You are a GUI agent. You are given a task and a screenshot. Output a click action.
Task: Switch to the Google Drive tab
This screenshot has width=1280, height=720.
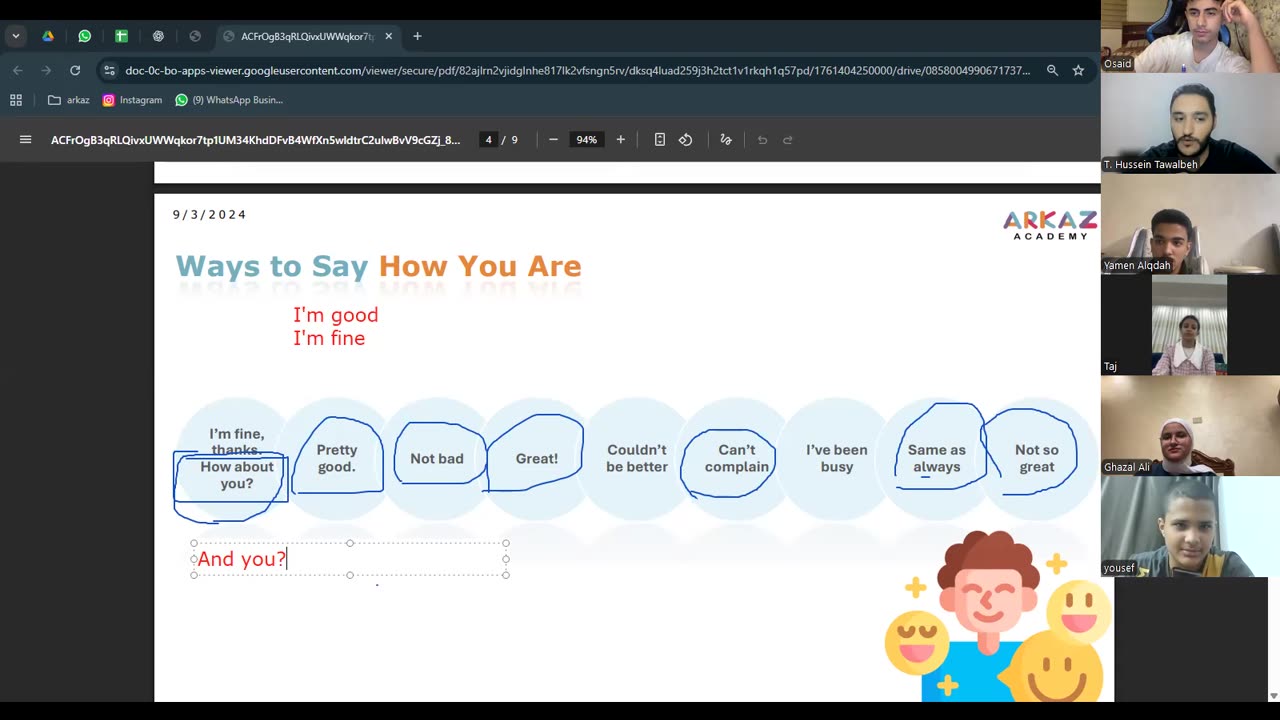pos(48,36)
